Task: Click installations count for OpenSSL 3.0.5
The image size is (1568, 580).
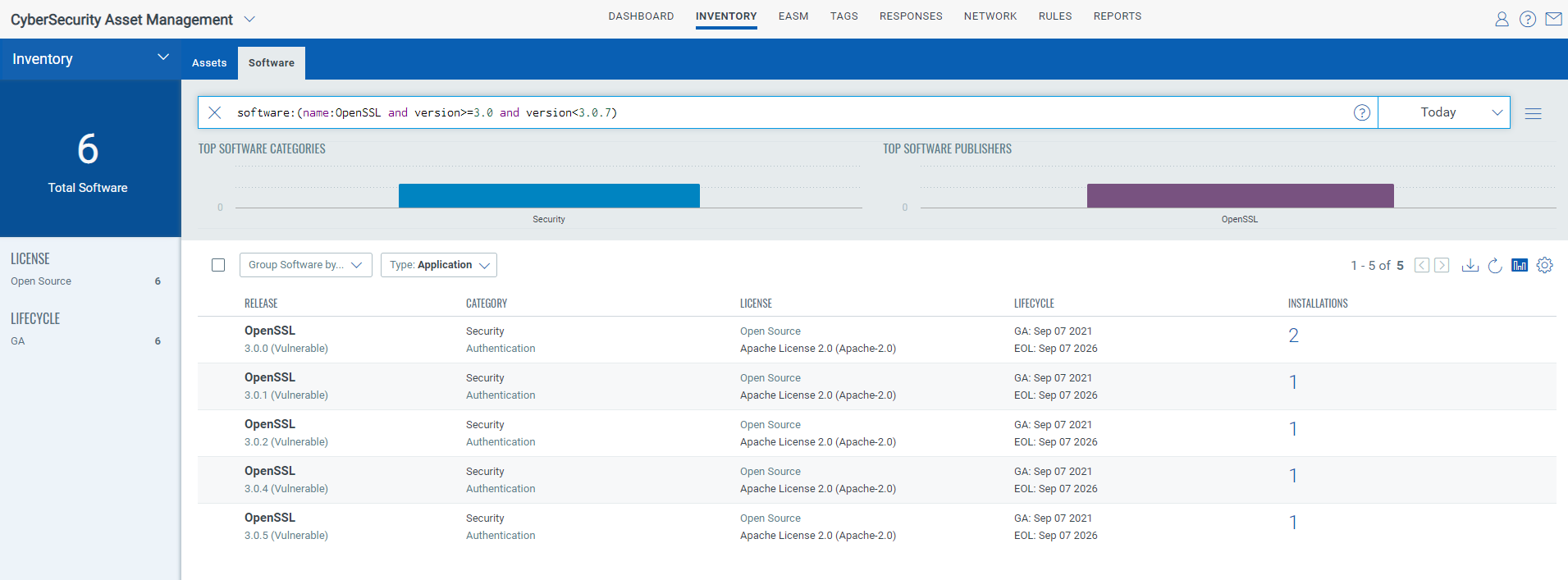Action: click(x=1293, y=523)
